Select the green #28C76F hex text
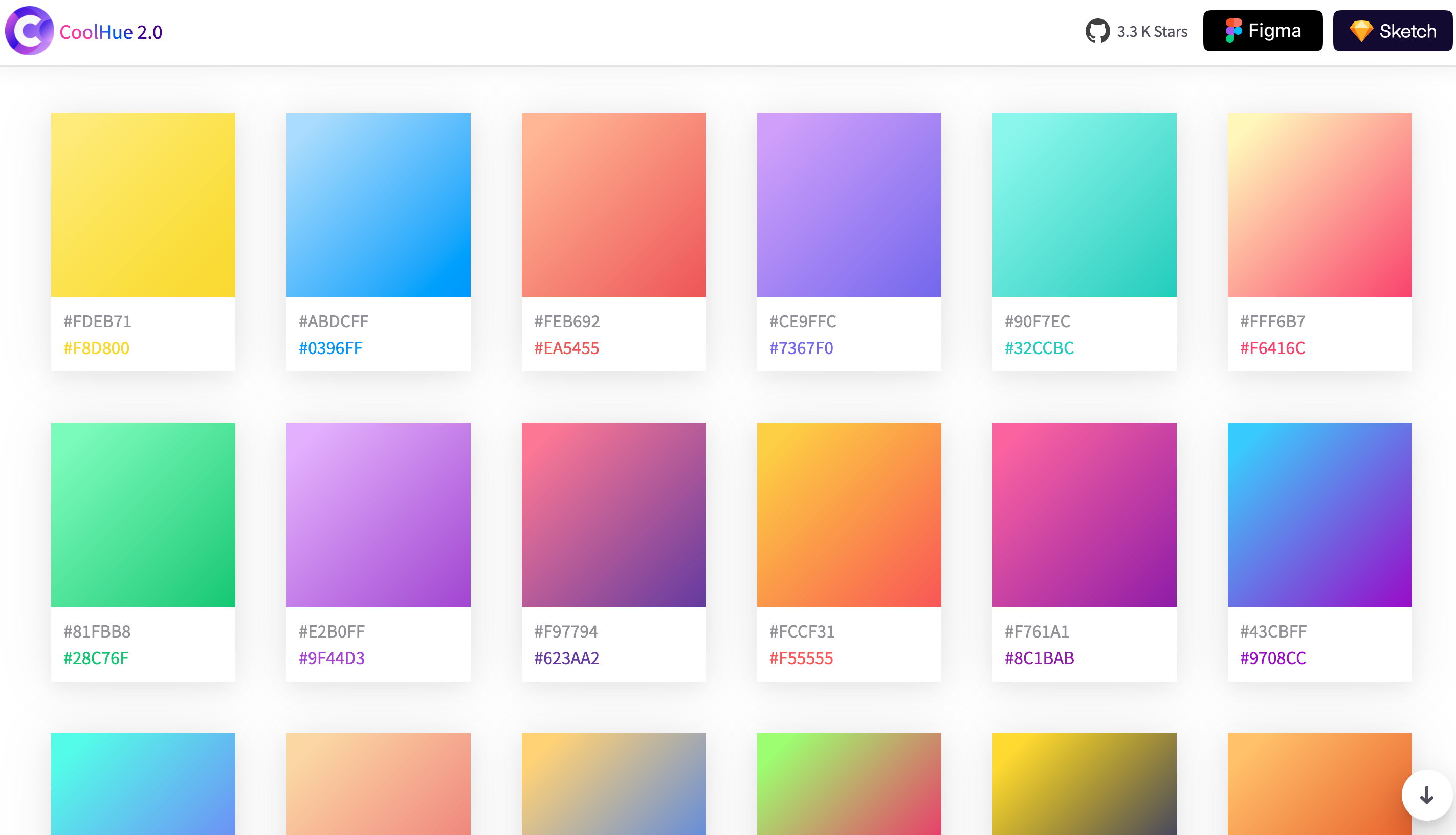Screen dimensions: 1456x835 coord(96,658)
